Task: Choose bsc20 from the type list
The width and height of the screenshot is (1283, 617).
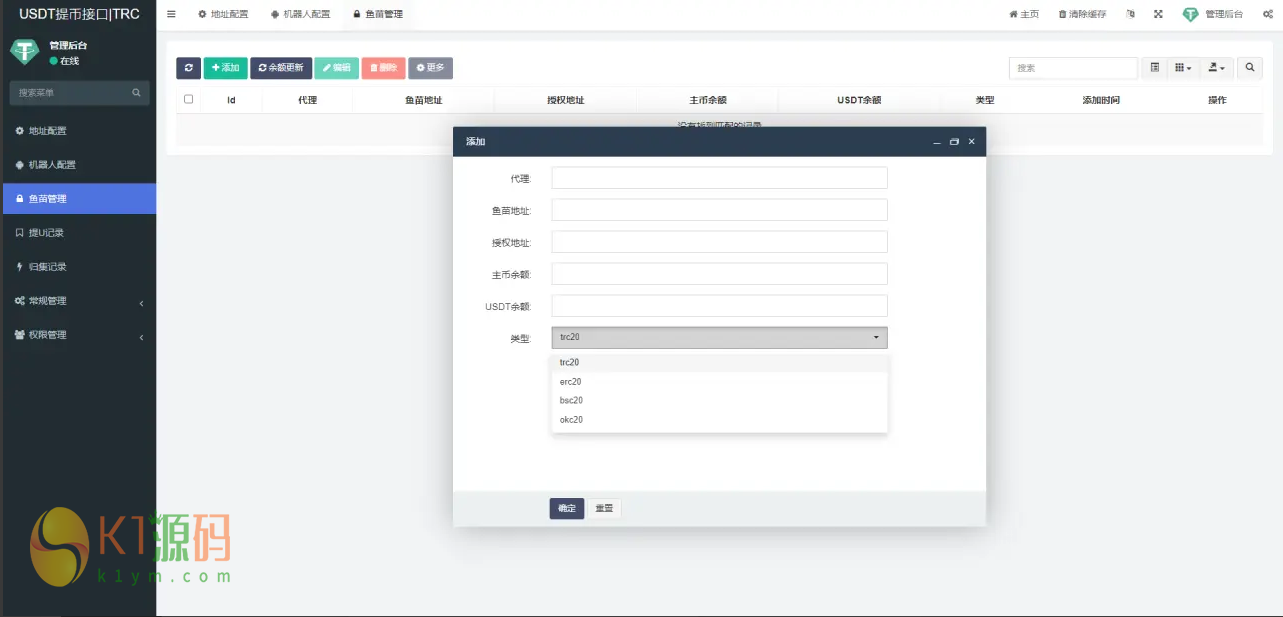Action: 719,401
